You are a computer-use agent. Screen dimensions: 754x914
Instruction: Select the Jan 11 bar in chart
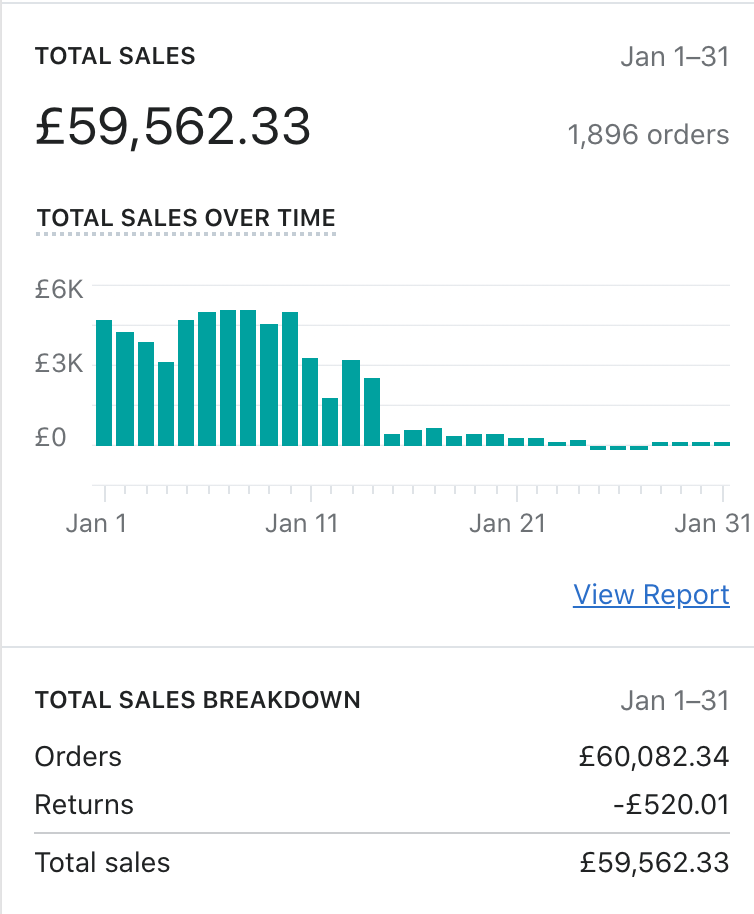(310, 401)
